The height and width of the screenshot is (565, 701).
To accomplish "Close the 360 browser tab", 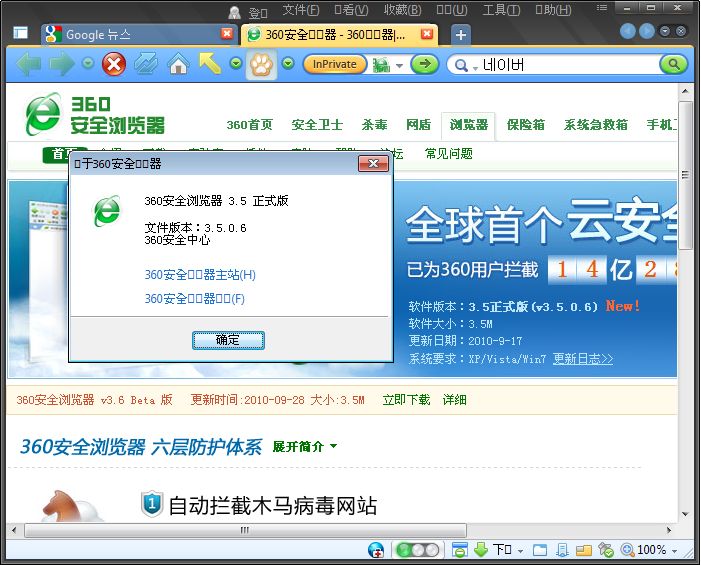I will (427, 34).
